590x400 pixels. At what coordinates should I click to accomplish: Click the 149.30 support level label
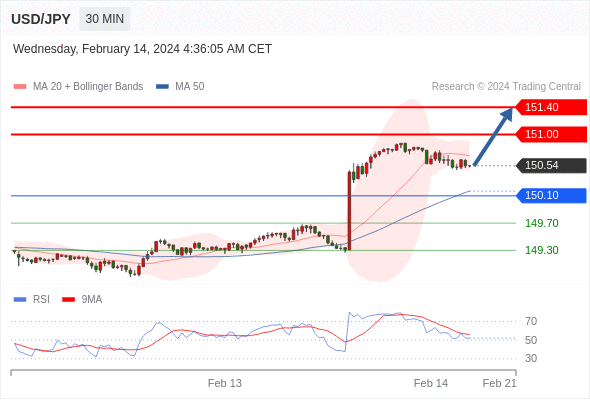click(x=541, y=250)
